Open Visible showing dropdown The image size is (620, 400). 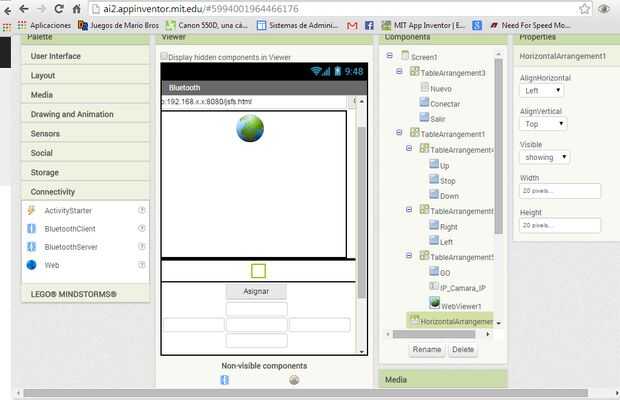tap(545, 157)
